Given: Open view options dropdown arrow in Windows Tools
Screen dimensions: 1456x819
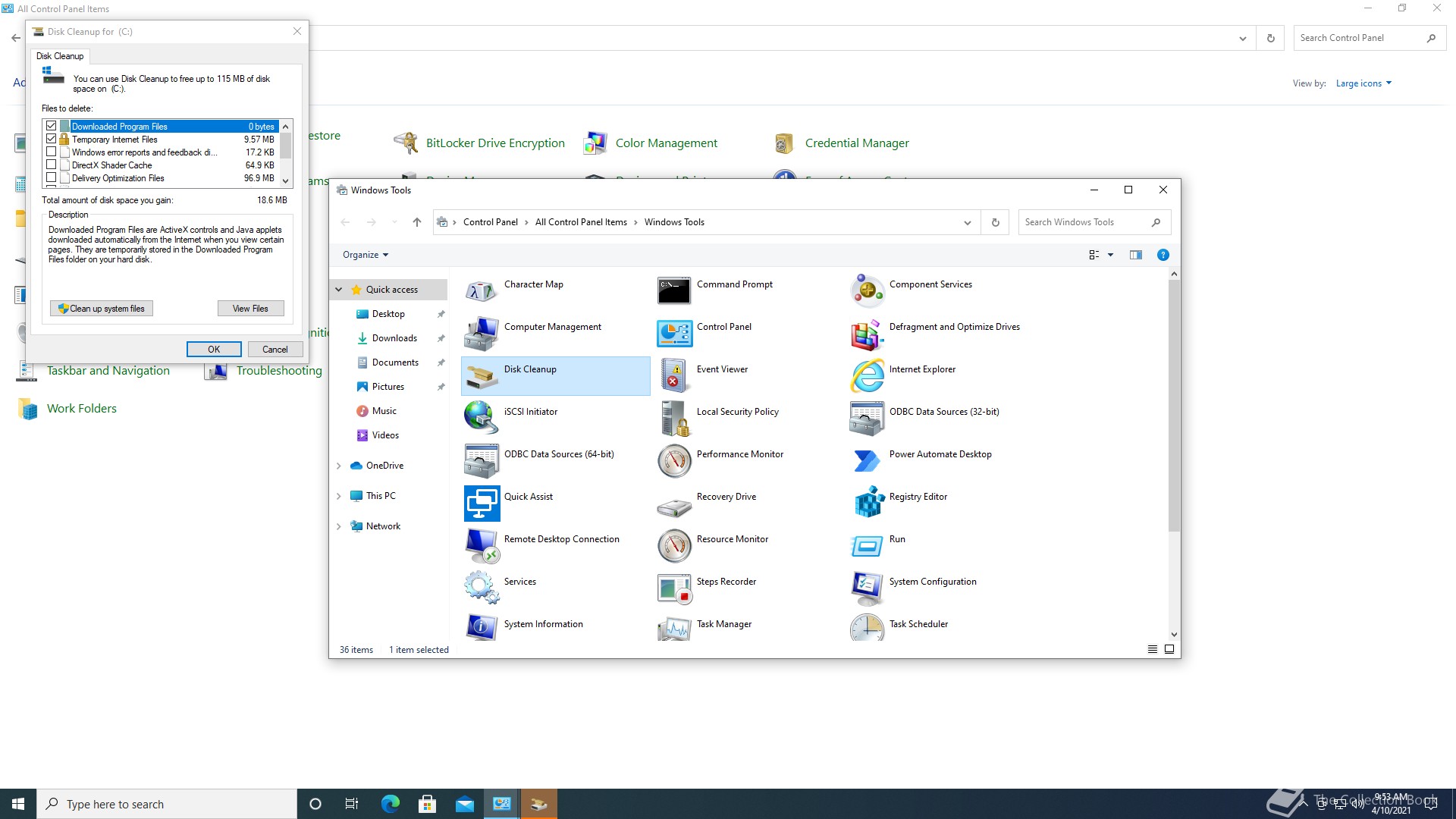Looking at the screenshot, I should 1110,255.
